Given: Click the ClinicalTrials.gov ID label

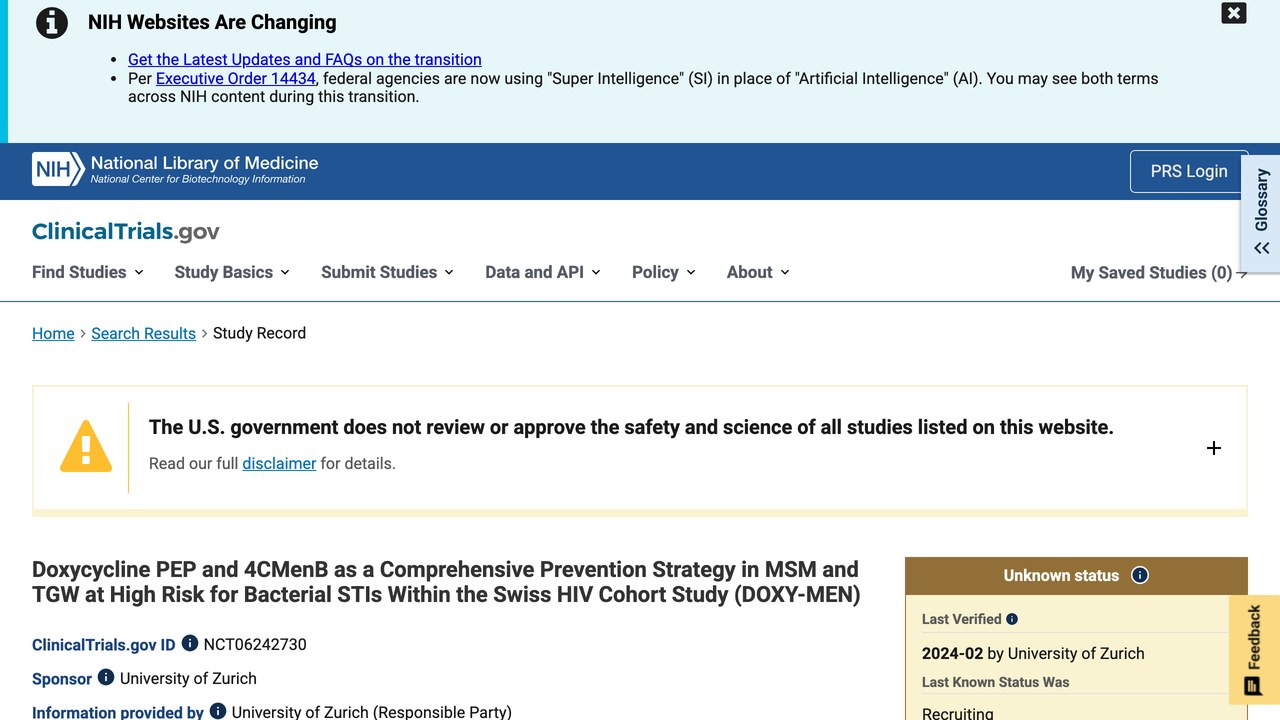Looking at the screenshot, I should click(x=104, y=645).
